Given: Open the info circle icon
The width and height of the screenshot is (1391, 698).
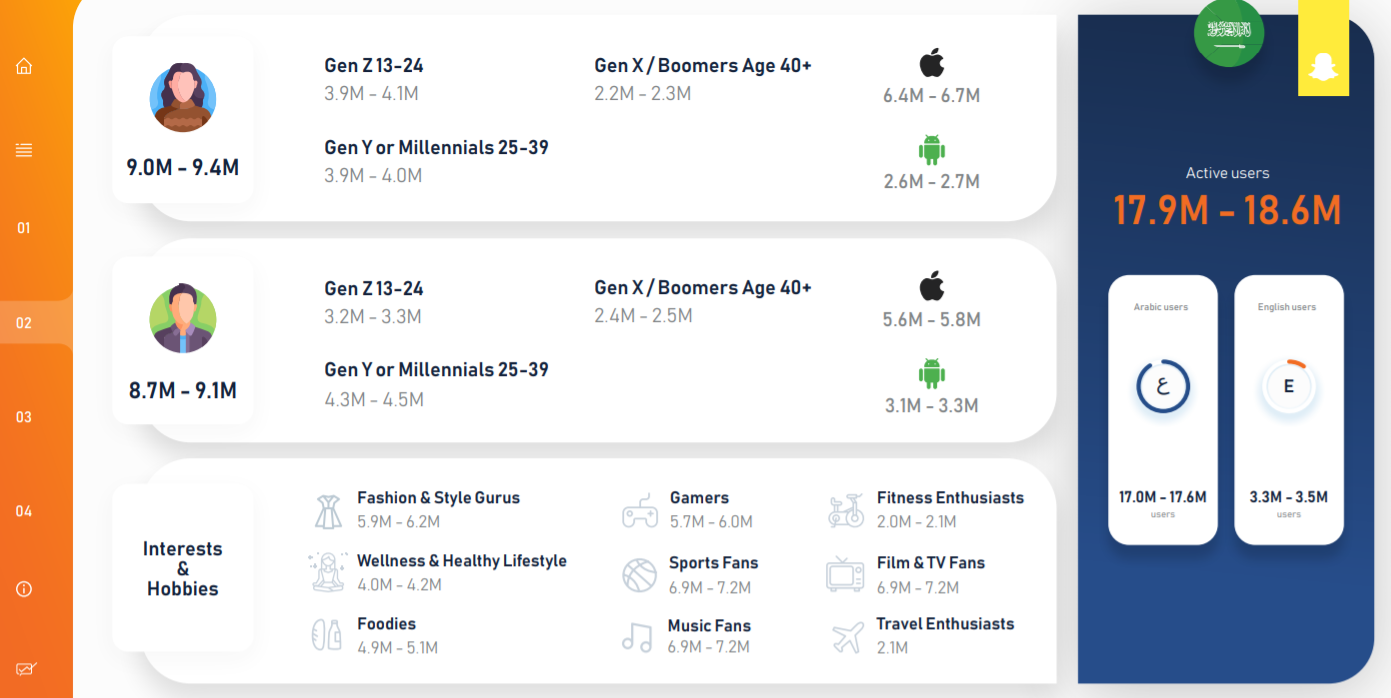Looking at the screenshot, I should tap(24, 589).
